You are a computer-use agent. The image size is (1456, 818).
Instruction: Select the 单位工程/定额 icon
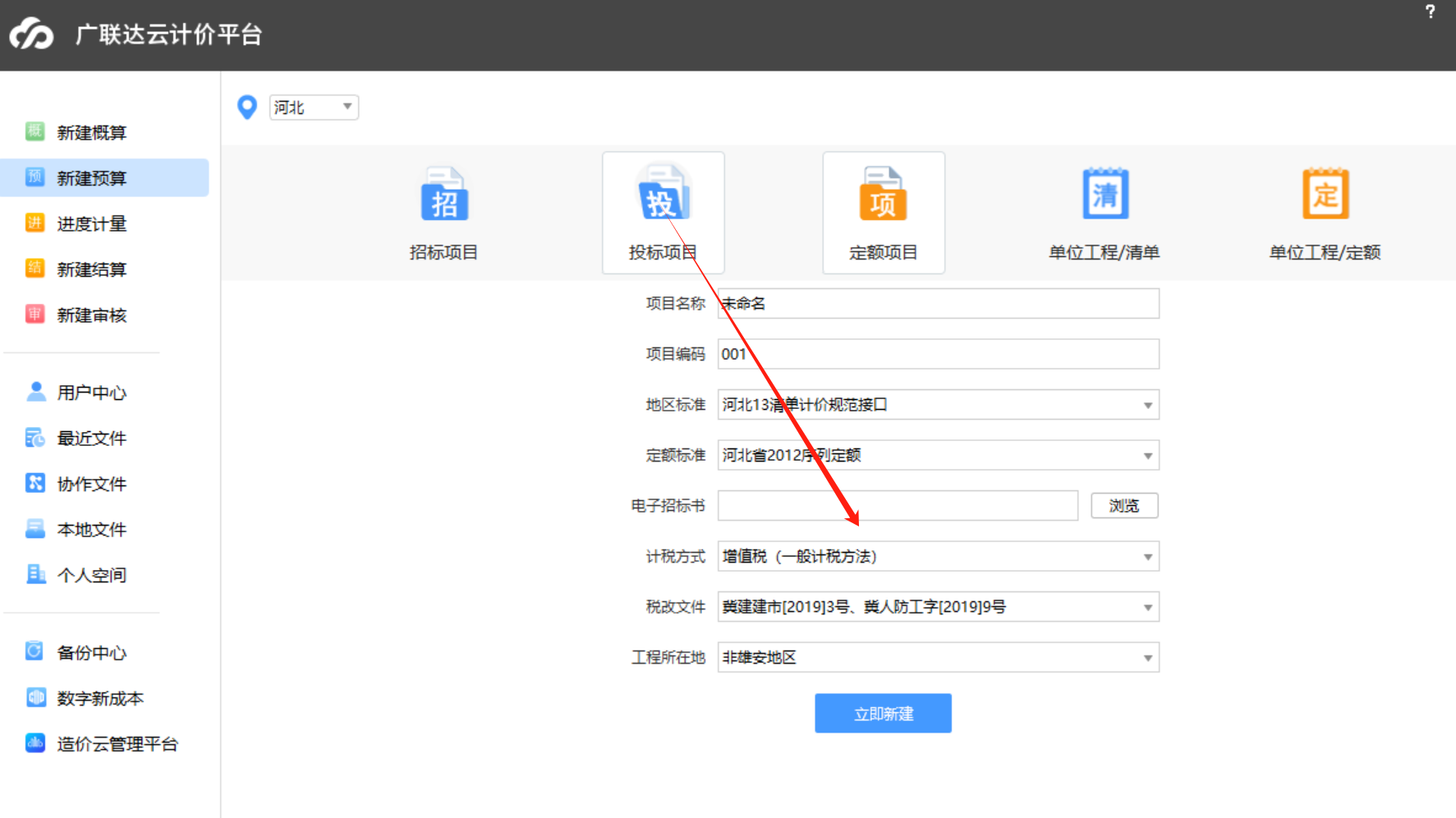point(1325,194)
